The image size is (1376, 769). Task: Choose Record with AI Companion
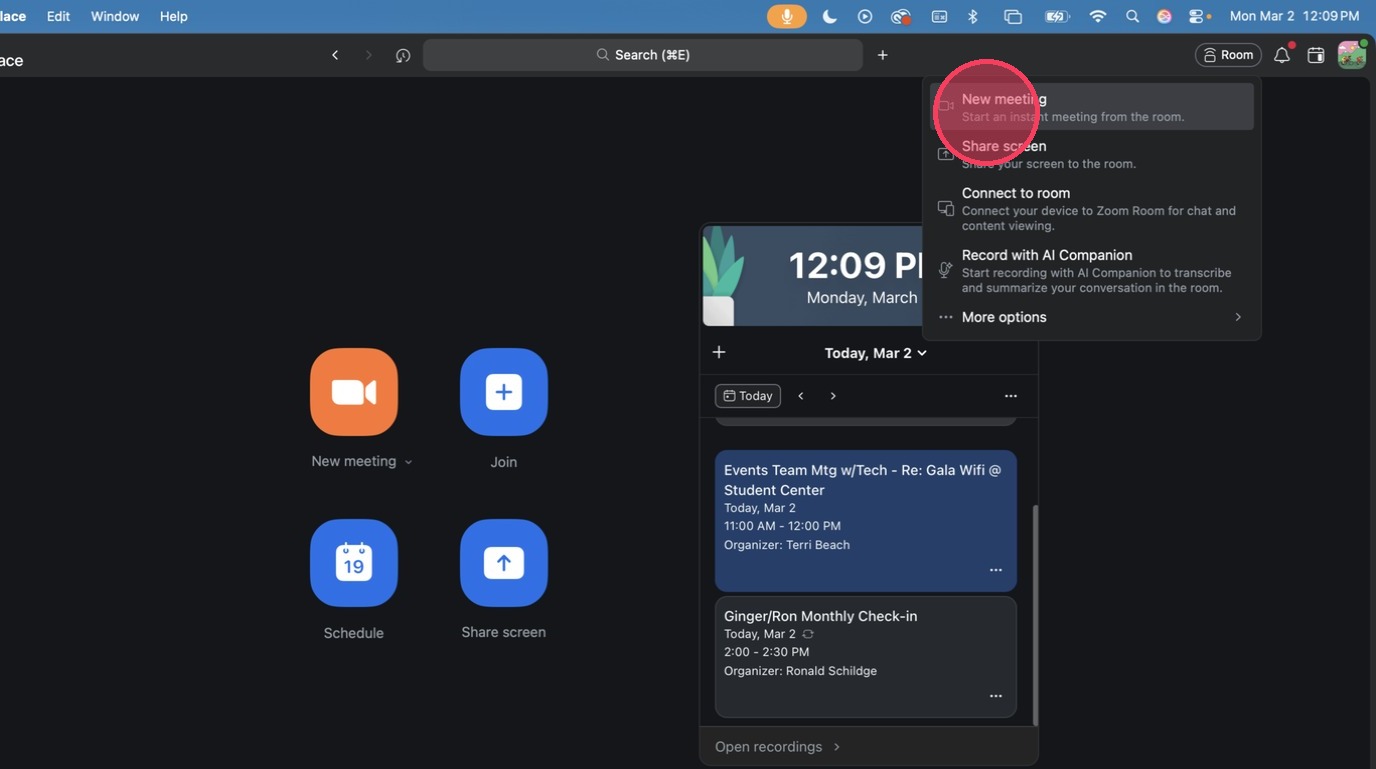[1091, 270]
